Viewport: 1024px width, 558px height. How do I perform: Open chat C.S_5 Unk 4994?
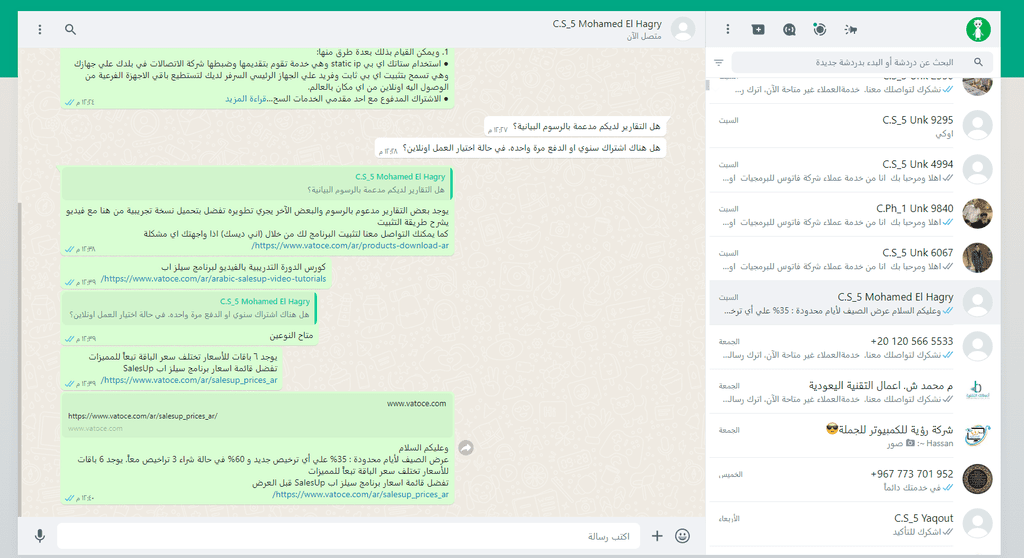[854, 170]
